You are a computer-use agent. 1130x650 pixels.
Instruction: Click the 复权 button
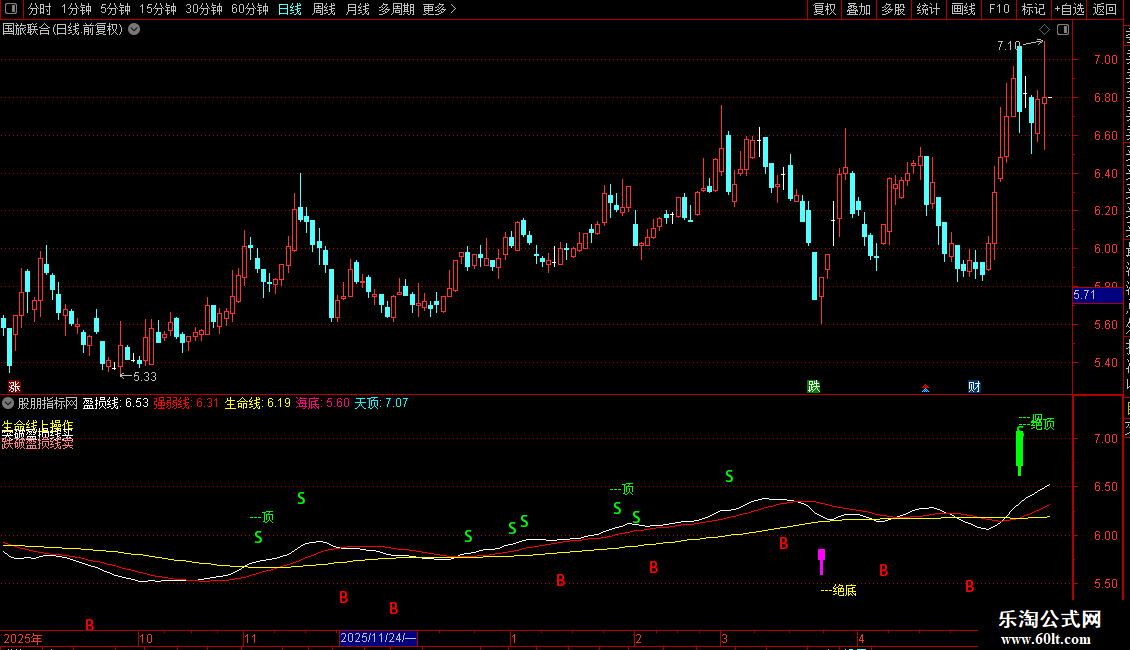824,9
